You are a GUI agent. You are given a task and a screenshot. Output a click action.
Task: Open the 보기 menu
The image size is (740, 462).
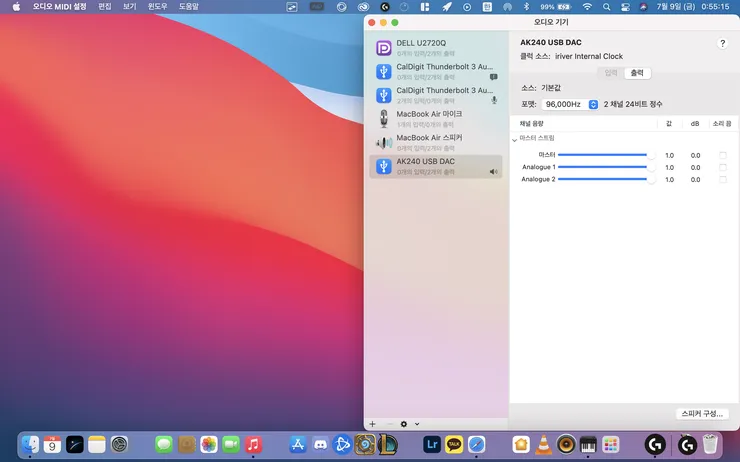coord(130,7)
